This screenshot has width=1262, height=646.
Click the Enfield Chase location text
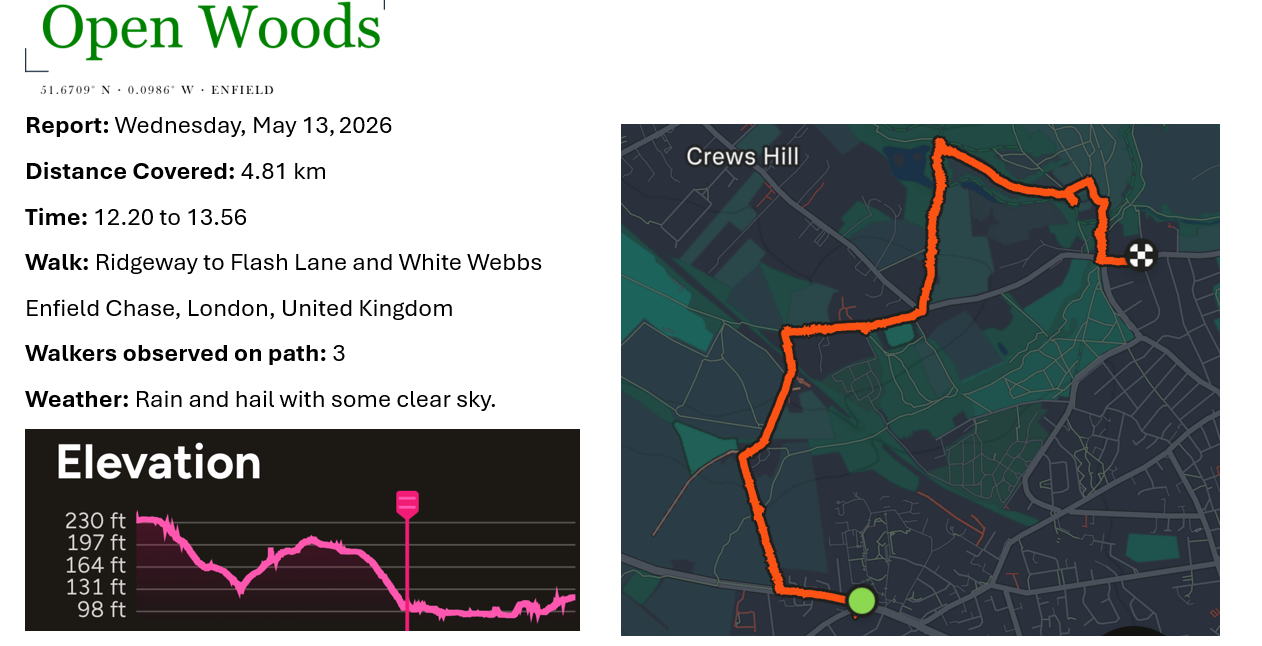coord(239,309)
